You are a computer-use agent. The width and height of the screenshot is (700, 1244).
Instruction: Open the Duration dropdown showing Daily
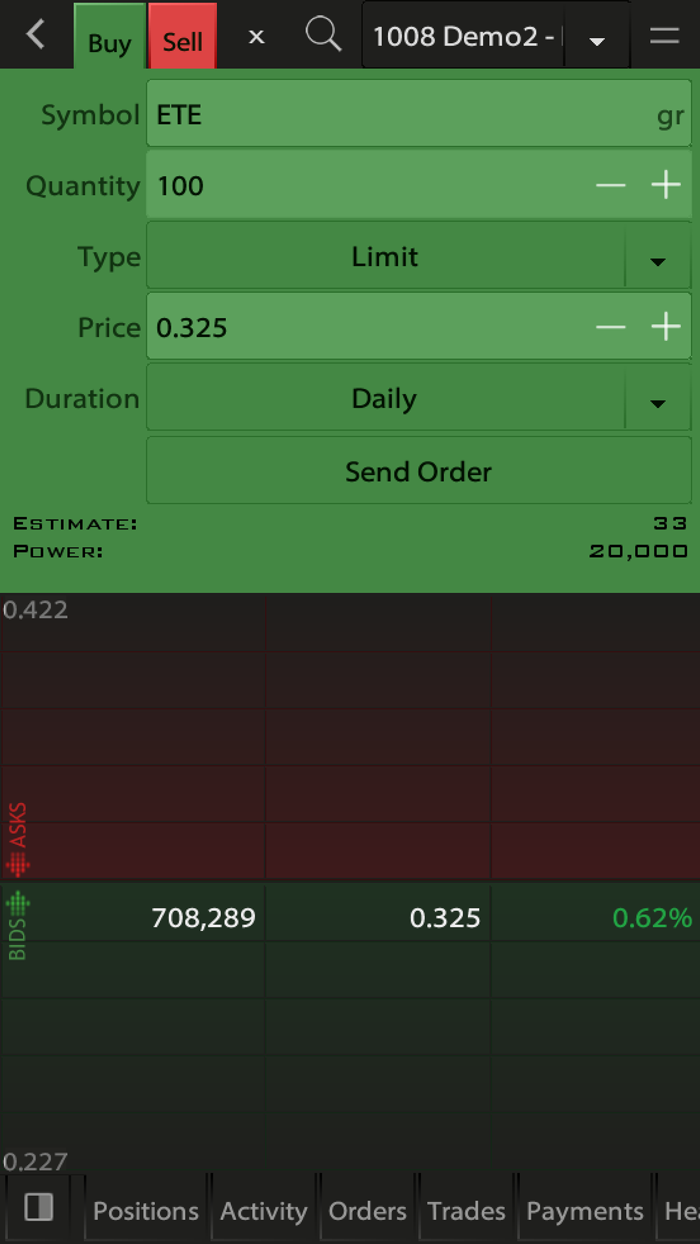pos(657,402)
